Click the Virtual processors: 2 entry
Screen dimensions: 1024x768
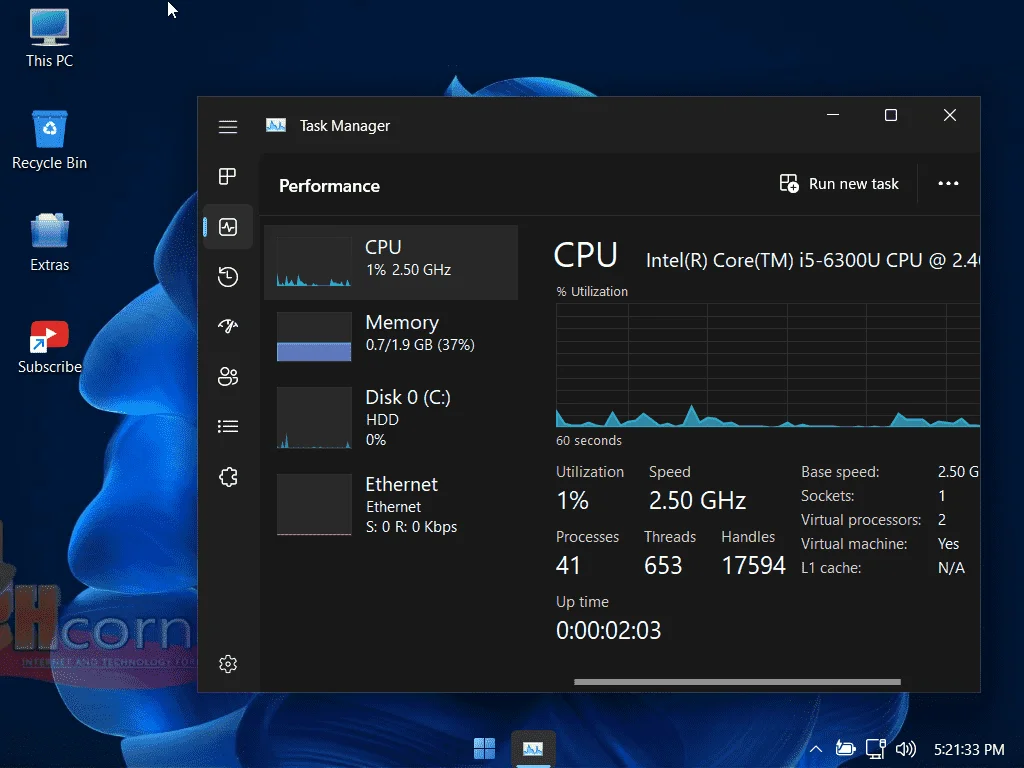pyautogui.click(x=874, y=520)
